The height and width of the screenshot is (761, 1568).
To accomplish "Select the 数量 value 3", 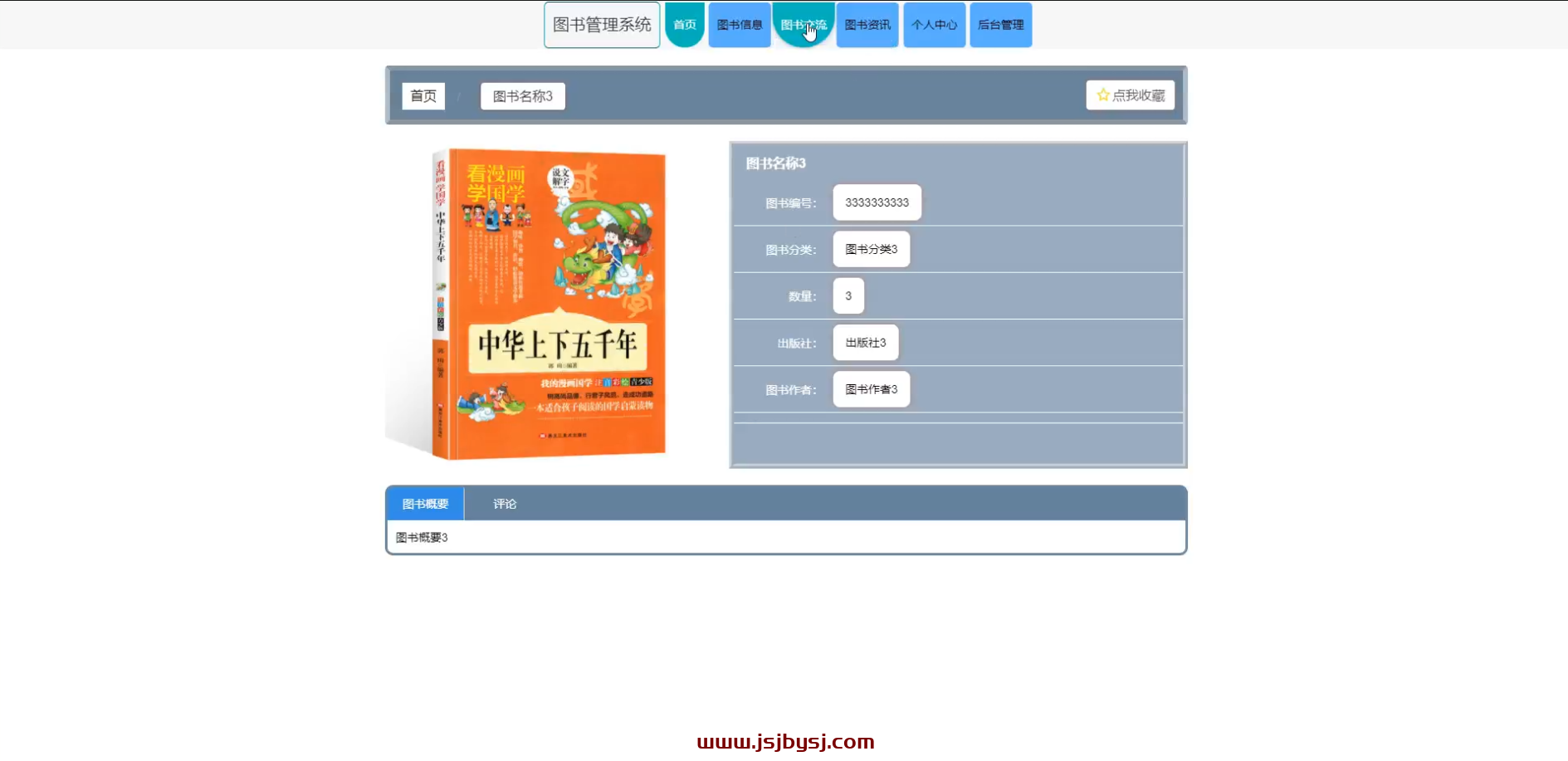I will tap(848, 296).
